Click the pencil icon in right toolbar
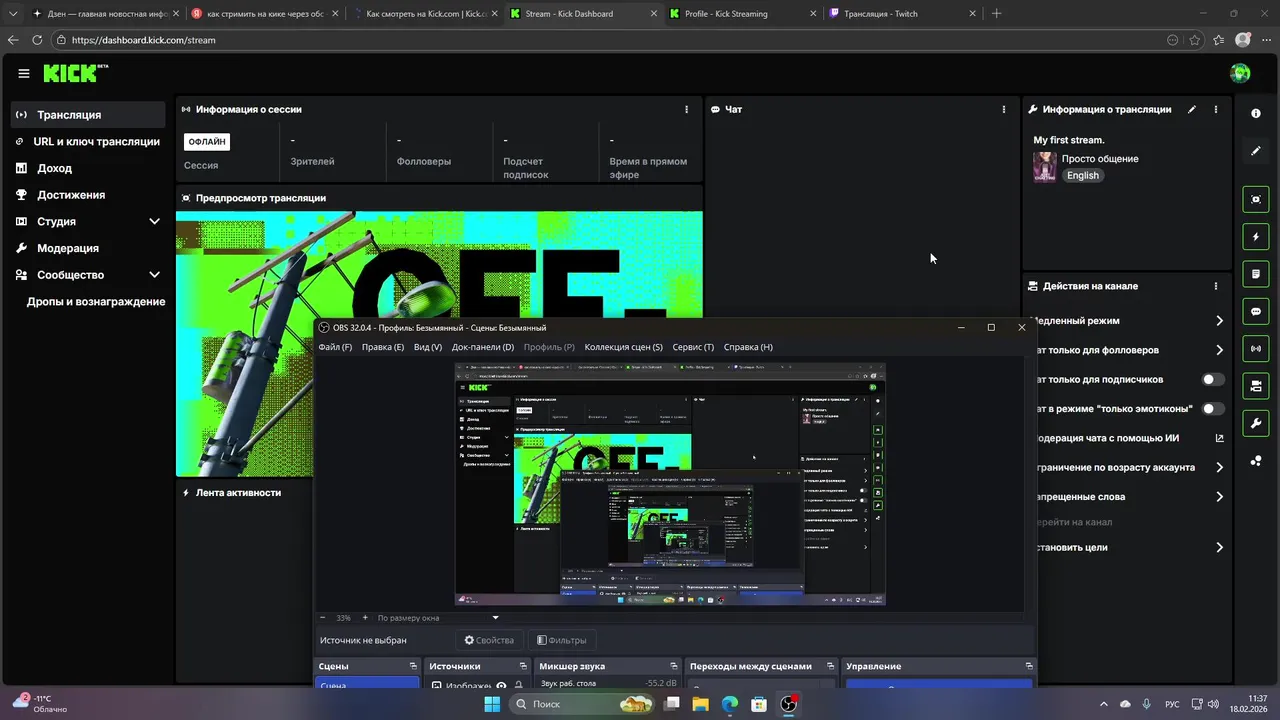This screenshot has width=1280, height=720. (1256, 151)
